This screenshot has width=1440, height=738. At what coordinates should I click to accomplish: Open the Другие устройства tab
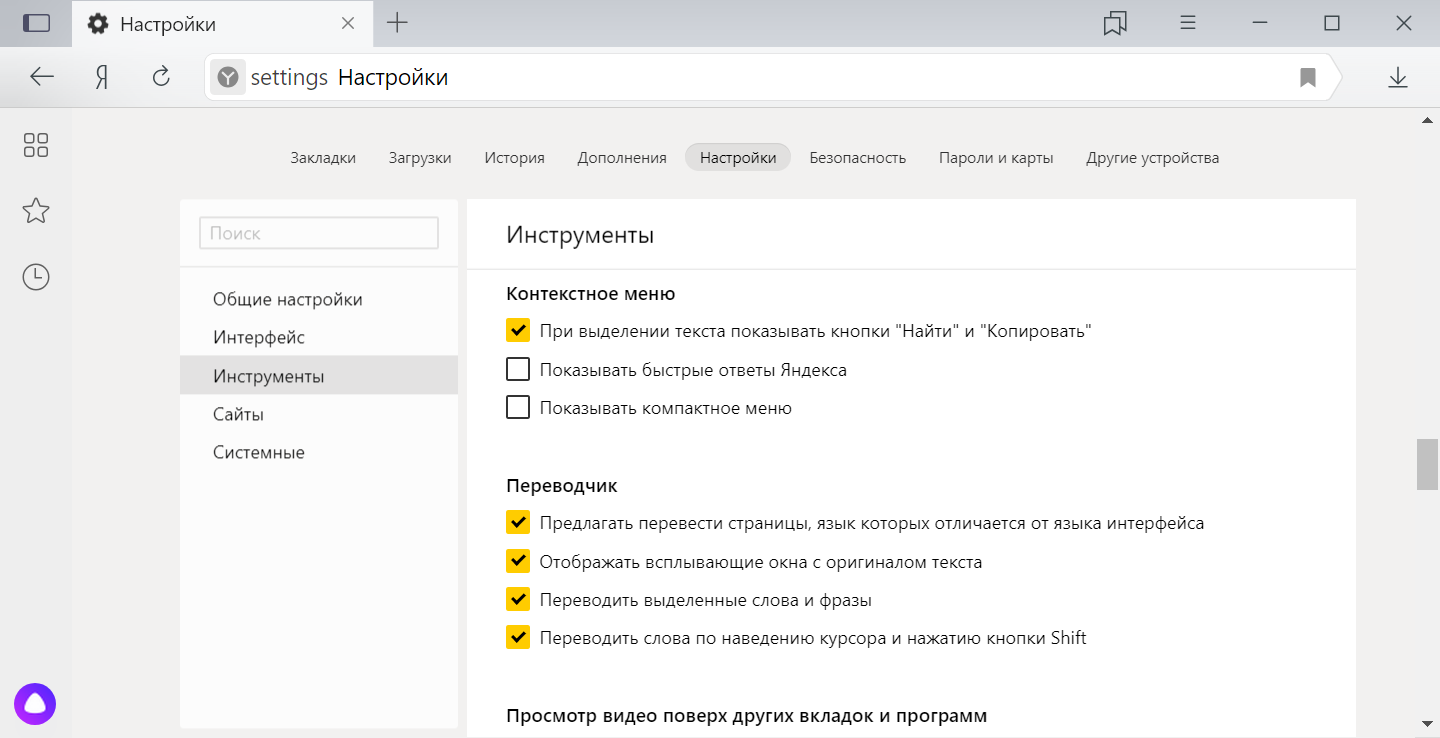(x=1153, y=158)
